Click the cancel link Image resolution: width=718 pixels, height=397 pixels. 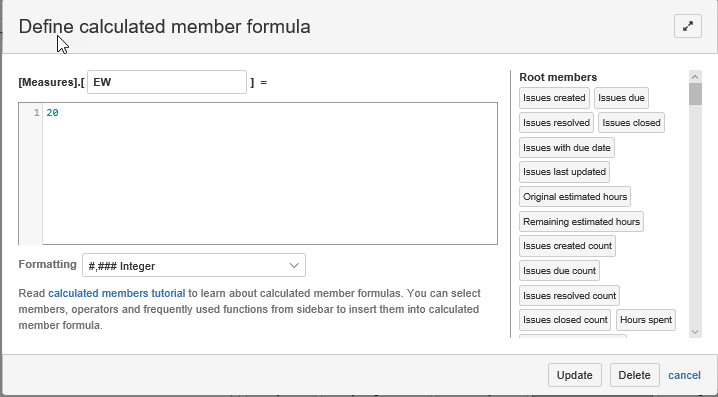pos(684,375)
